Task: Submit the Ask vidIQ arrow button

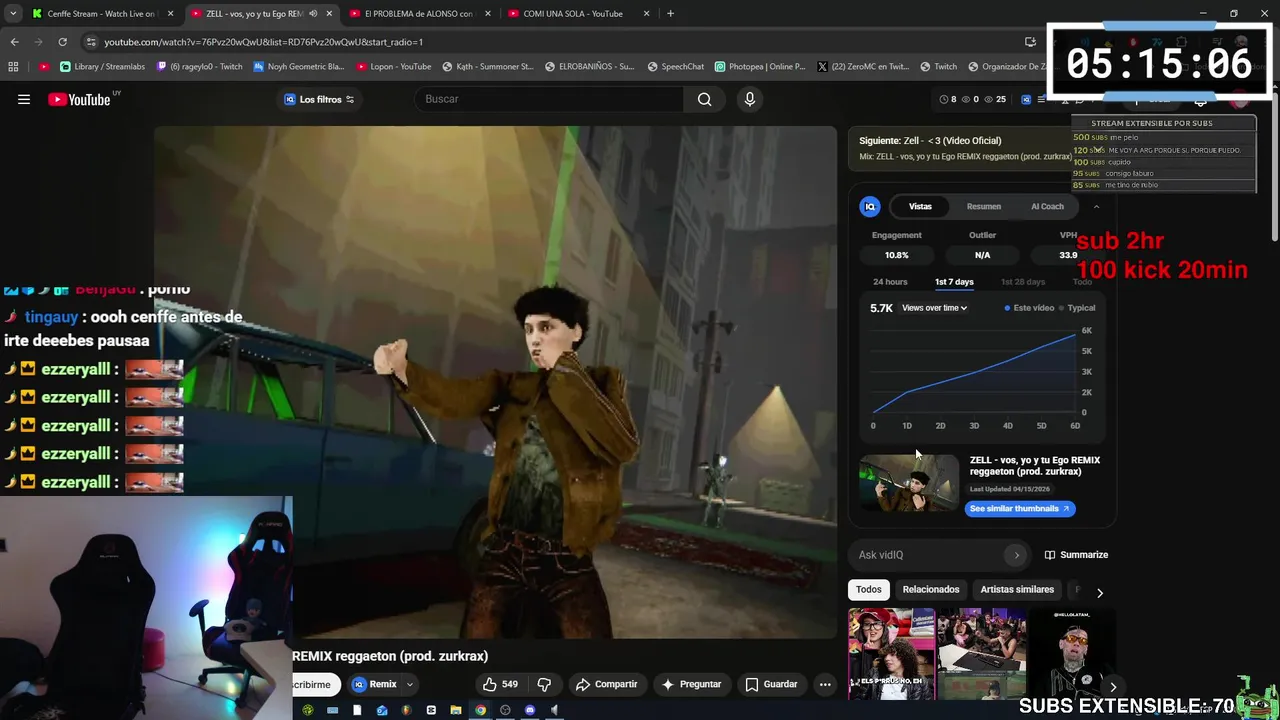Action: (1017, 555)
